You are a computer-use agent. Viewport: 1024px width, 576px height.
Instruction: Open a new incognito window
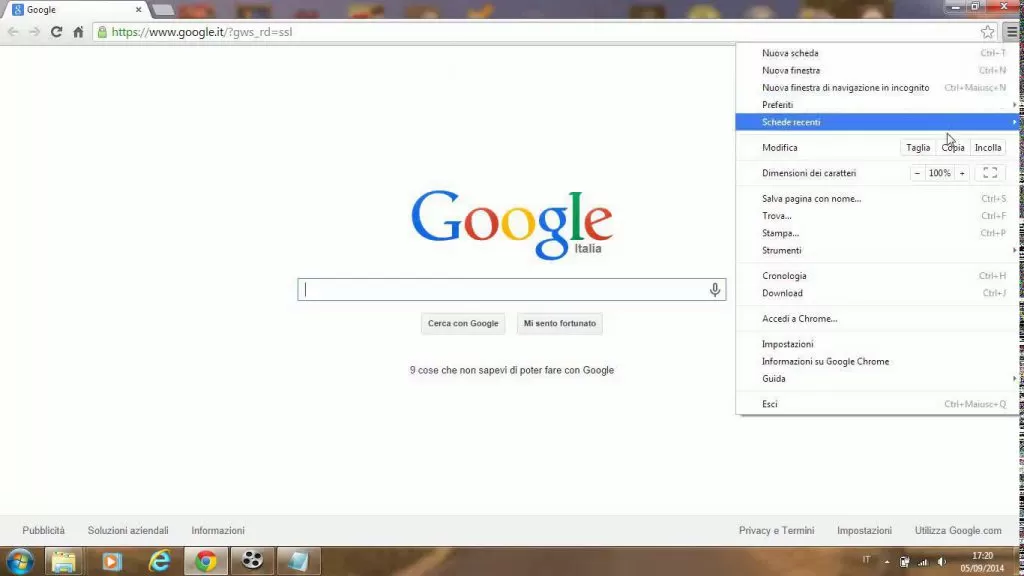click(876, 88)
